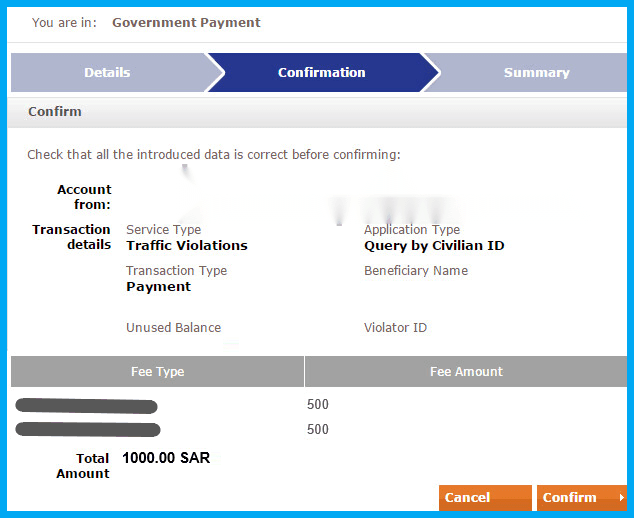Click the Unused Balance label
This screenshot has height=518, width=634.
pyautogui.click(x=173, y=328)
